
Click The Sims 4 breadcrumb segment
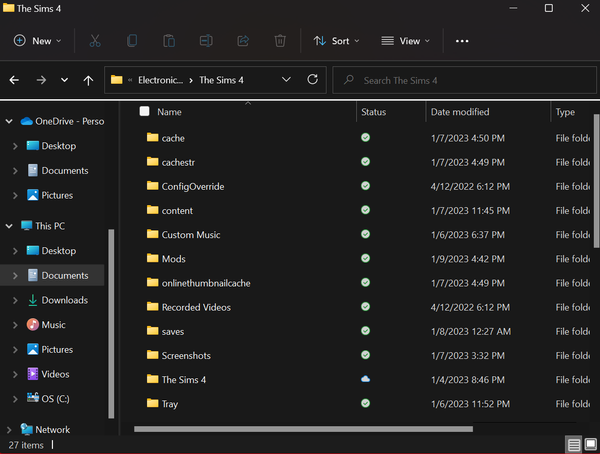point(221,80)
